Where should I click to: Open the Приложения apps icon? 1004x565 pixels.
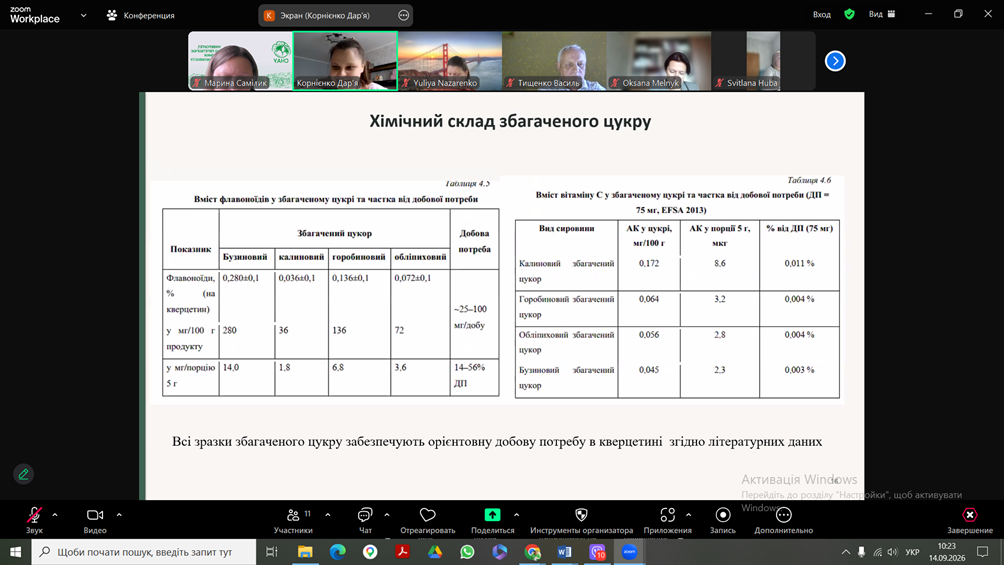tap(668, 515)
